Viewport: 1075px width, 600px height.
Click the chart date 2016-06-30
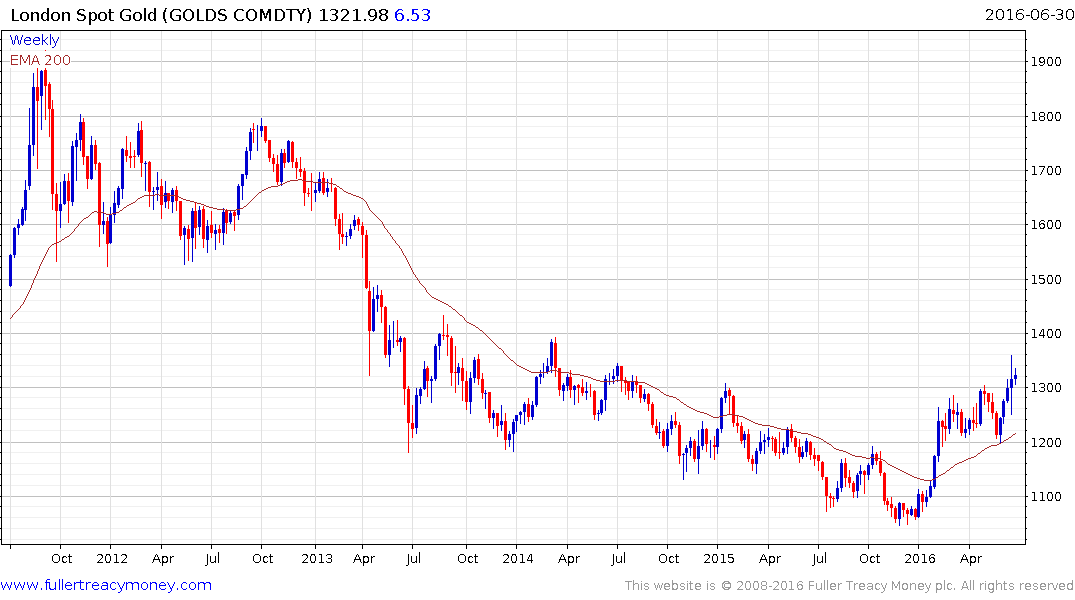click(x=1029, y=14)
